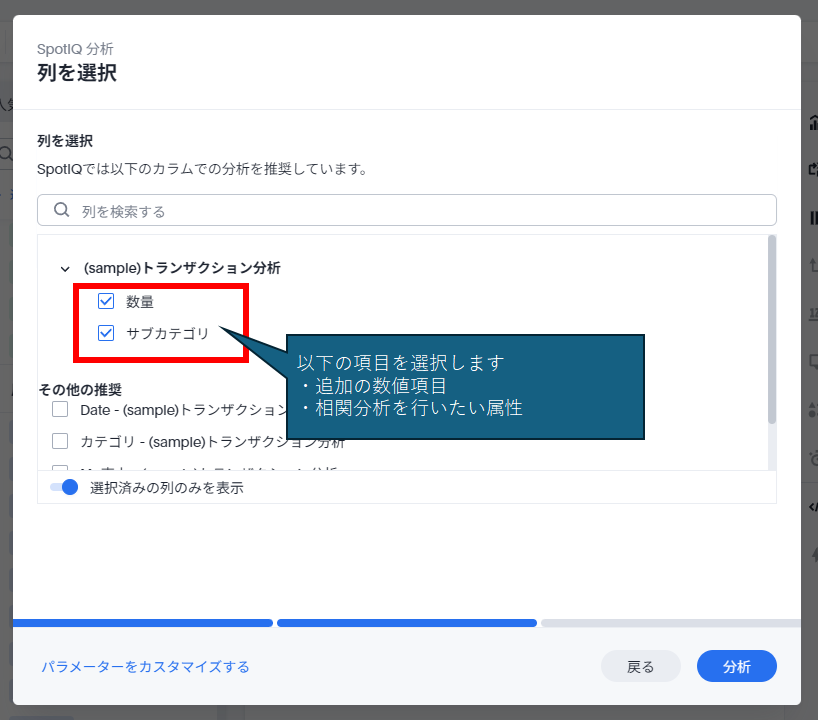Click the magnifier icon in column search box

(61, 210)
